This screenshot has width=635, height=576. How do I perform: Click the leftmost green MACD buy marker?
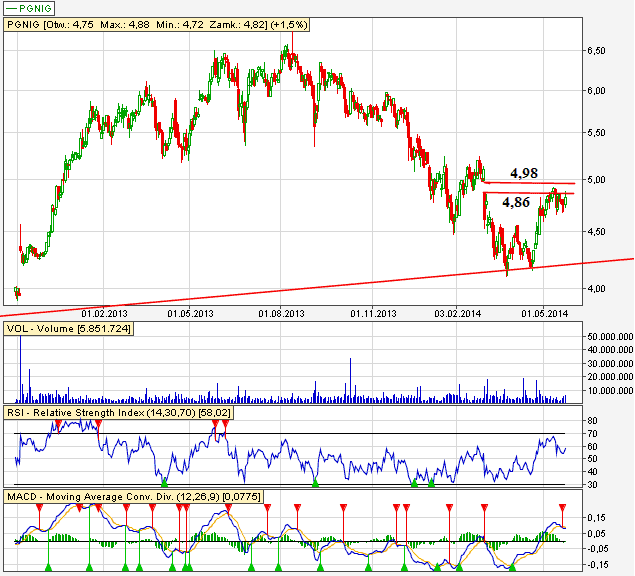coord(48,567)
